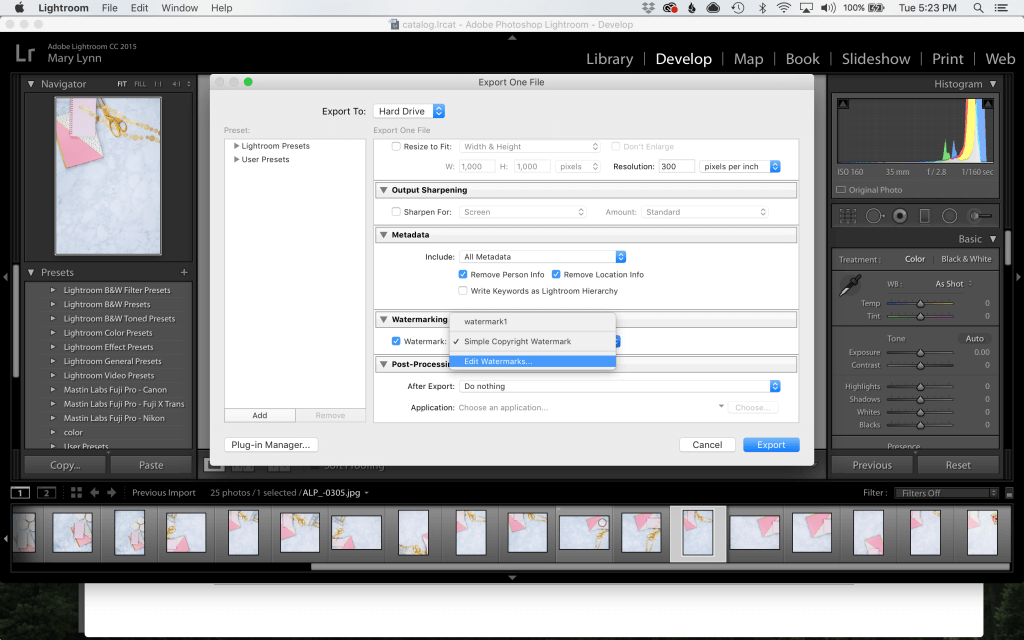
Task: Click the Export button
Action: pos(771,445)
